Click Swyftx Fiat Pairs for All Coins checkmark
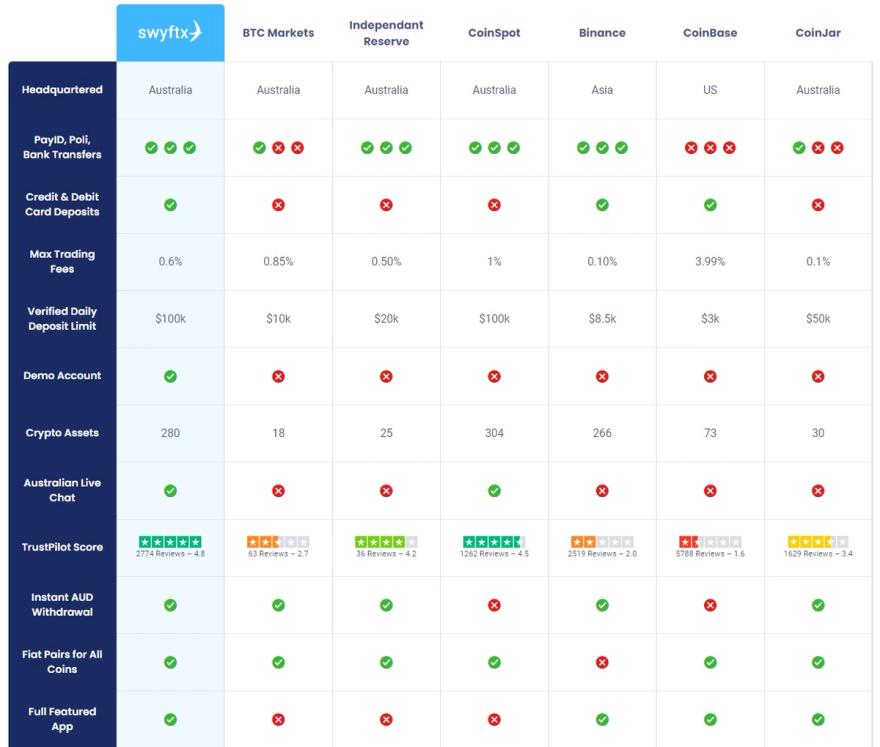Image resolution: width=880 pixels, height=747 pixels. (x=171, y=662)
